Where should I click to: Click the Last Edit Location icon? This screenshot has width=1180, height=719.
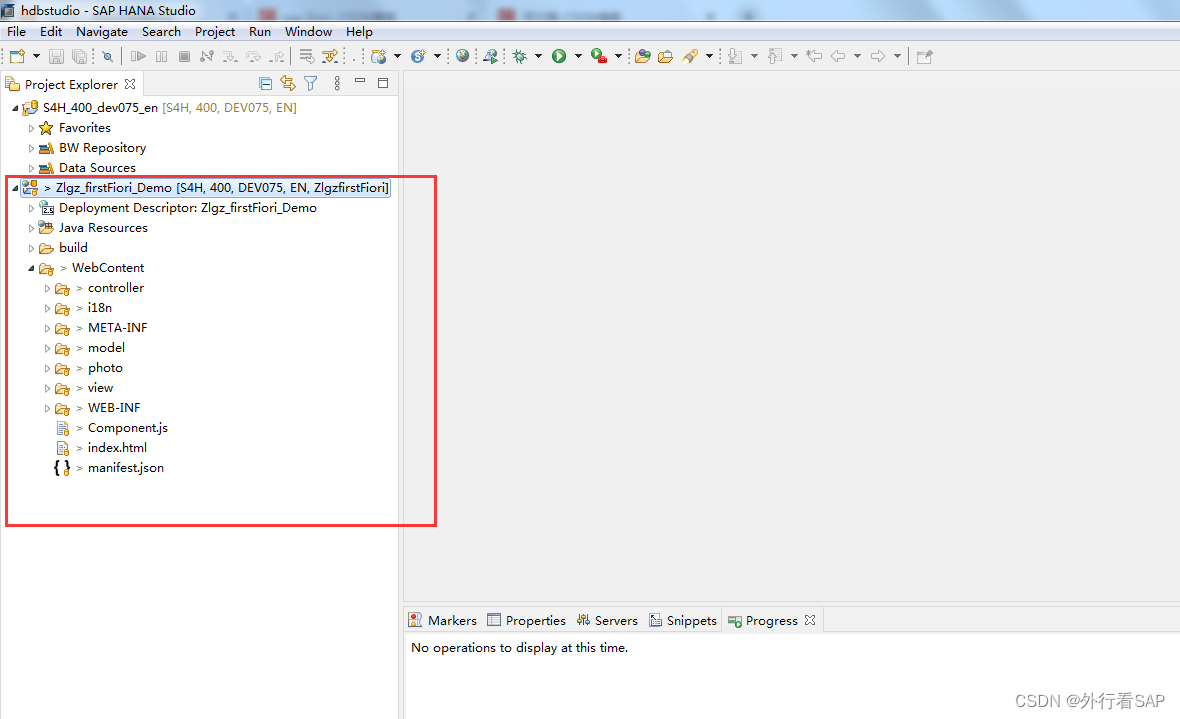814,56
